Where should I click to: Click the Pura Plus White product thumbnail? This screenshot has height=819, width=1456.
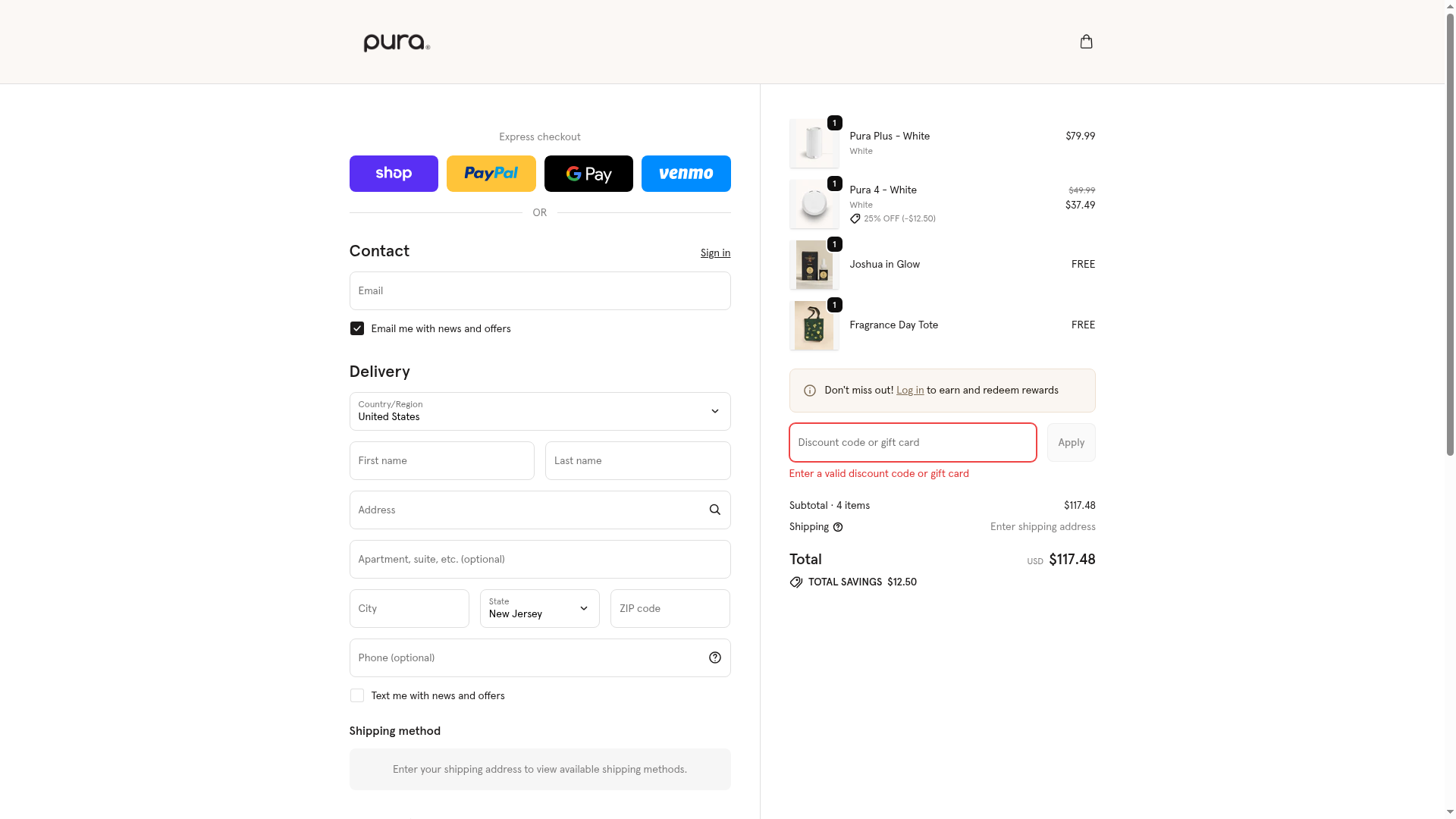point(814,143)
